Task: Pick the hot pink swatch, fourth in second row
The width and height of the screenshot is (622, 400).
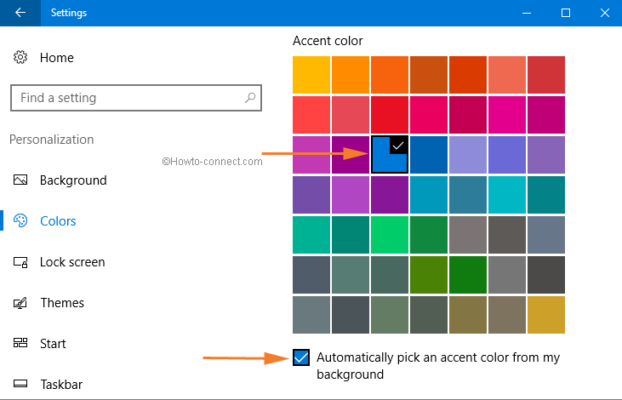Action: pos(429,115)
